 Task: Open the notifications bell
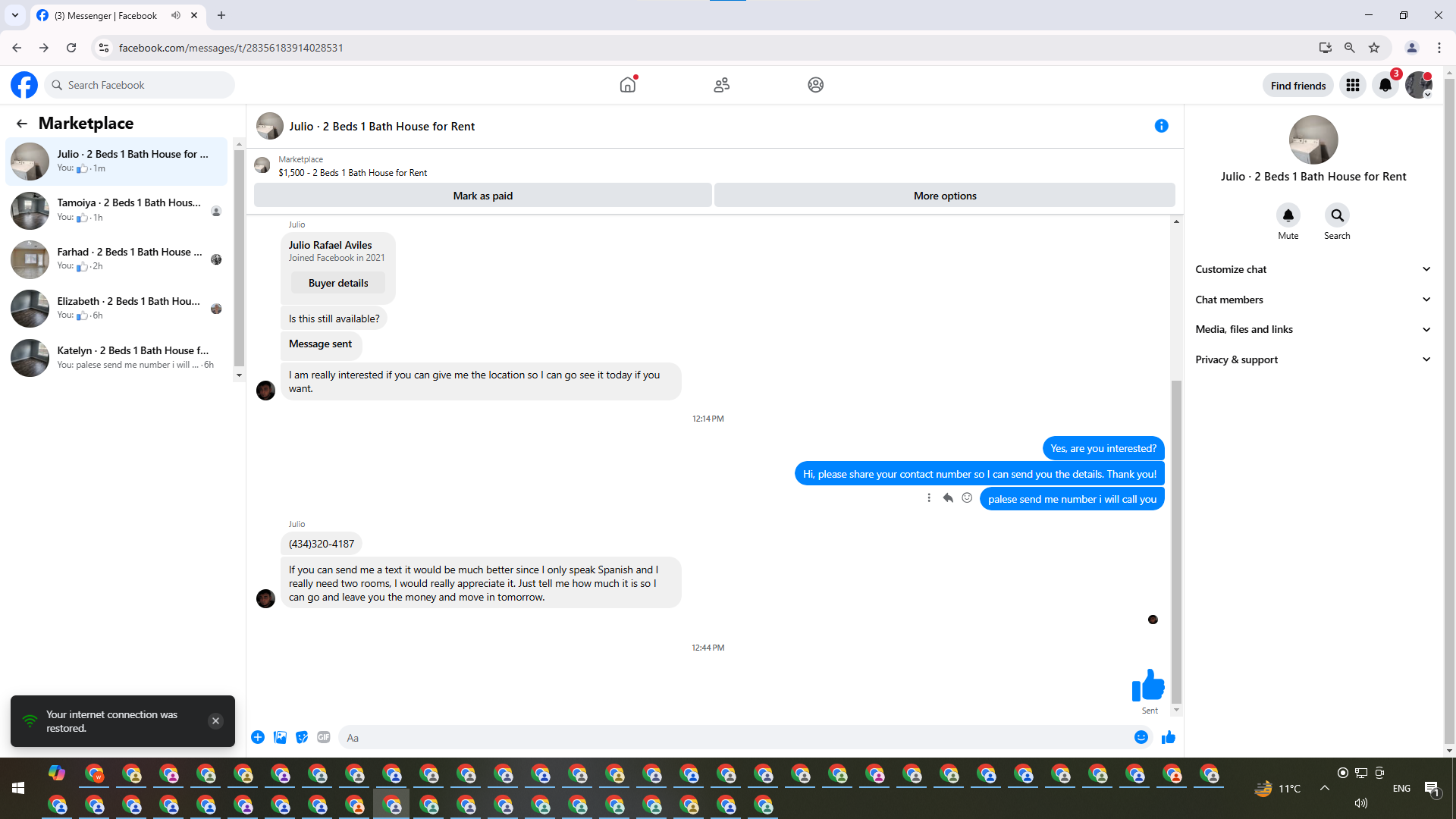[1385, 85]
